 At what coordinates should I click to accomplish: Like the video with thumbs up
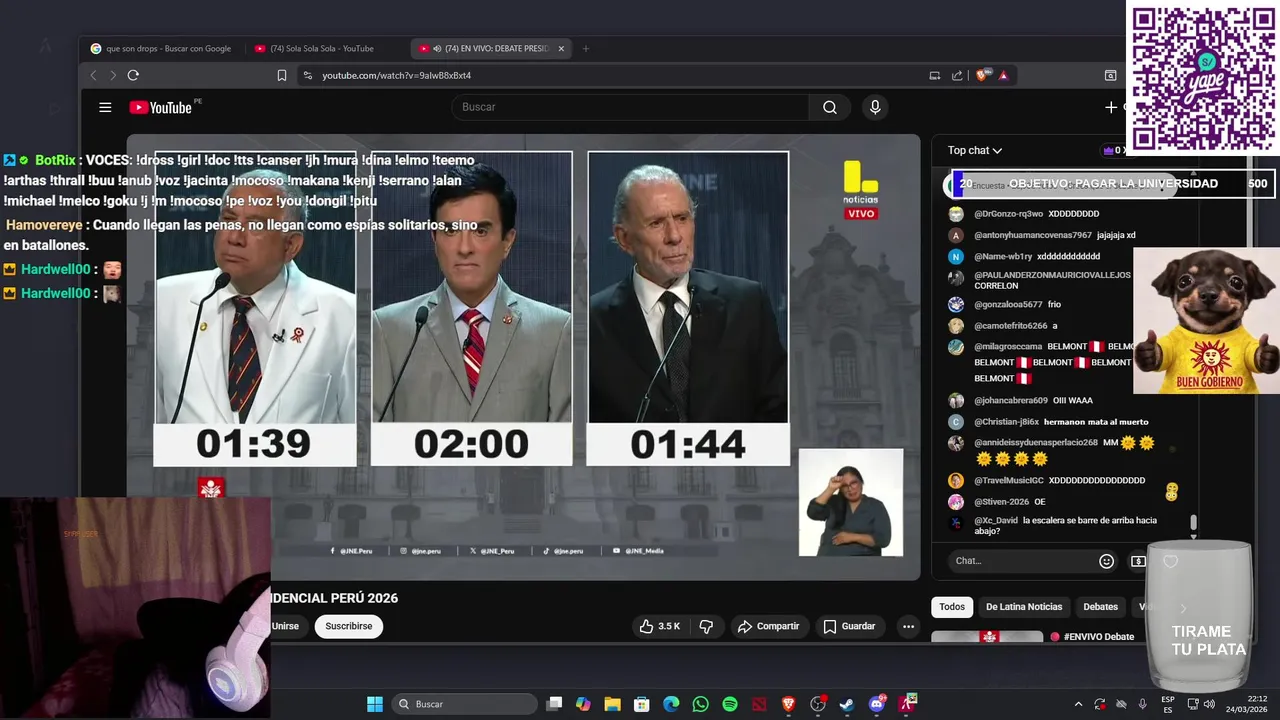[659, 626]
